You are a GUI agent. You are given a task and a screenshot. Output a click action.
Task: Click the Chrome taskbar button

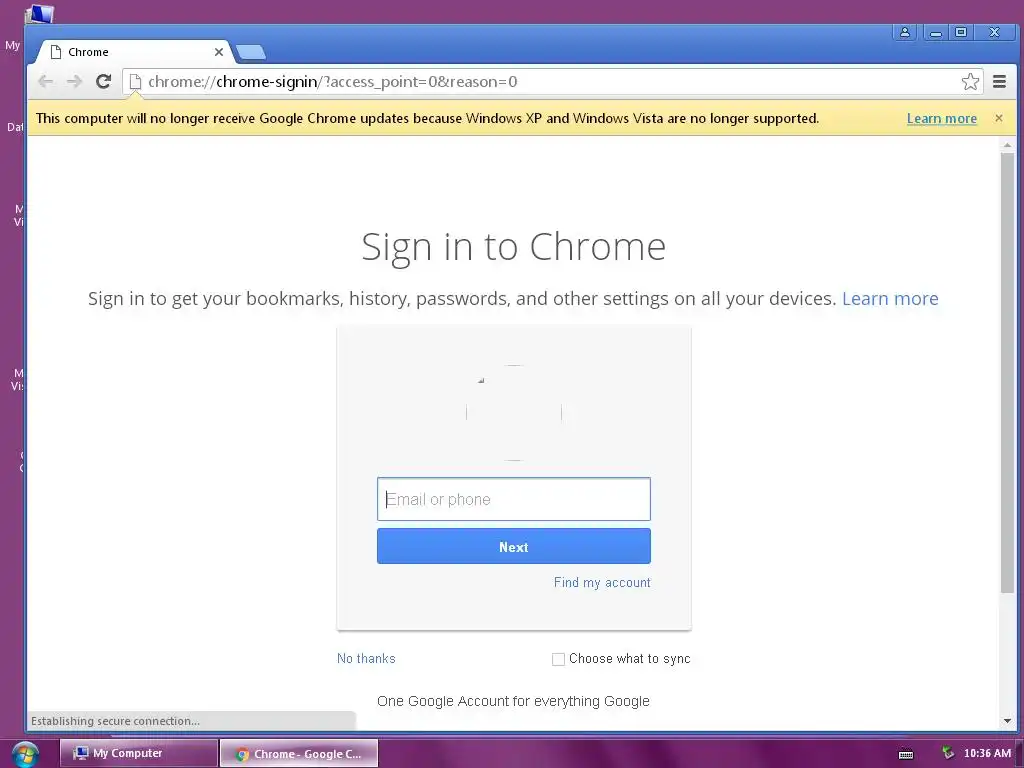[298, 754]
